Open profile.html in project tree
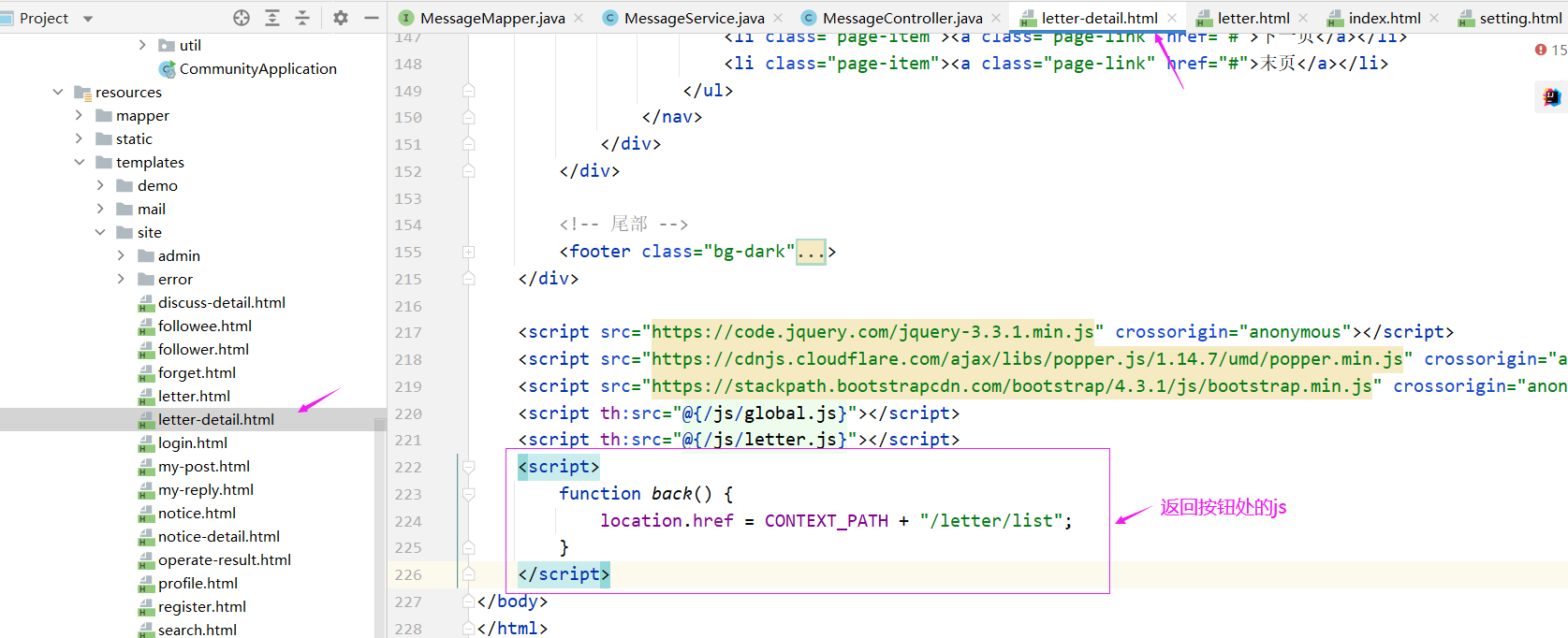Image resolution: width=1568 pixels, height=638 pixels. pyautogui.click(x=198, y=583)
